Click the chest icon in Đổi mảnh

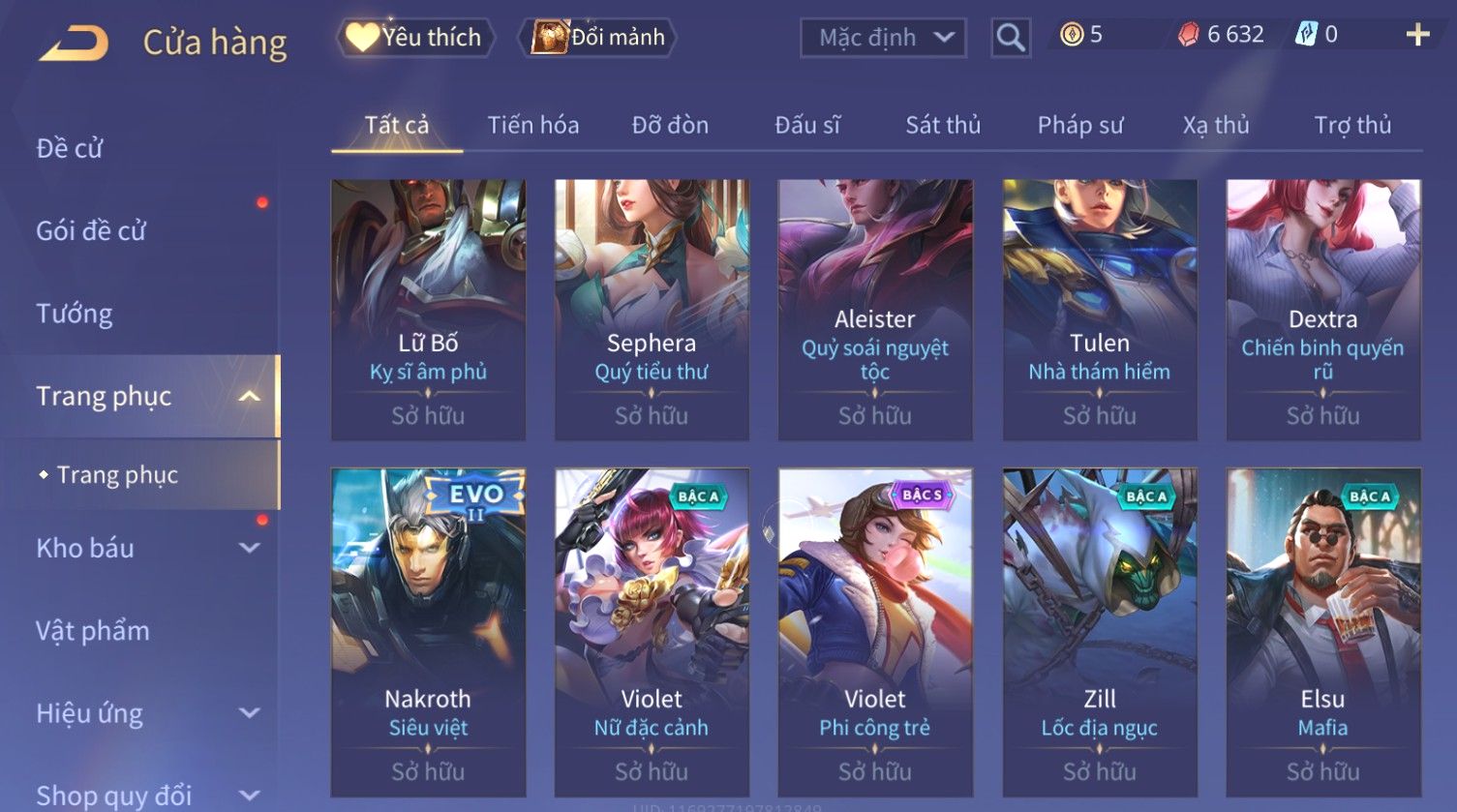point(549,37)
